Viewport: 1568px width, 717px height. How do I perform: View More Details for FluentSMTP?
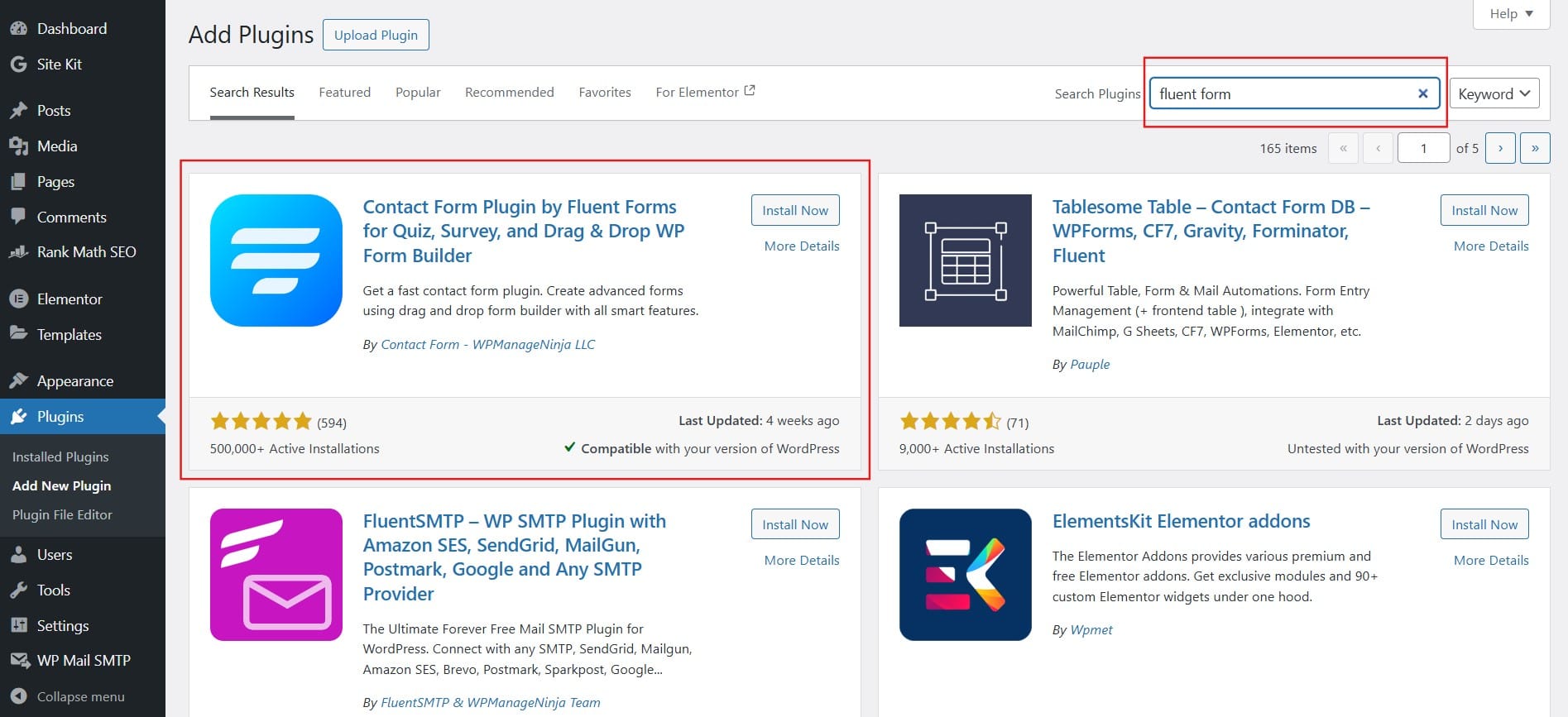(x=802, y=560)
